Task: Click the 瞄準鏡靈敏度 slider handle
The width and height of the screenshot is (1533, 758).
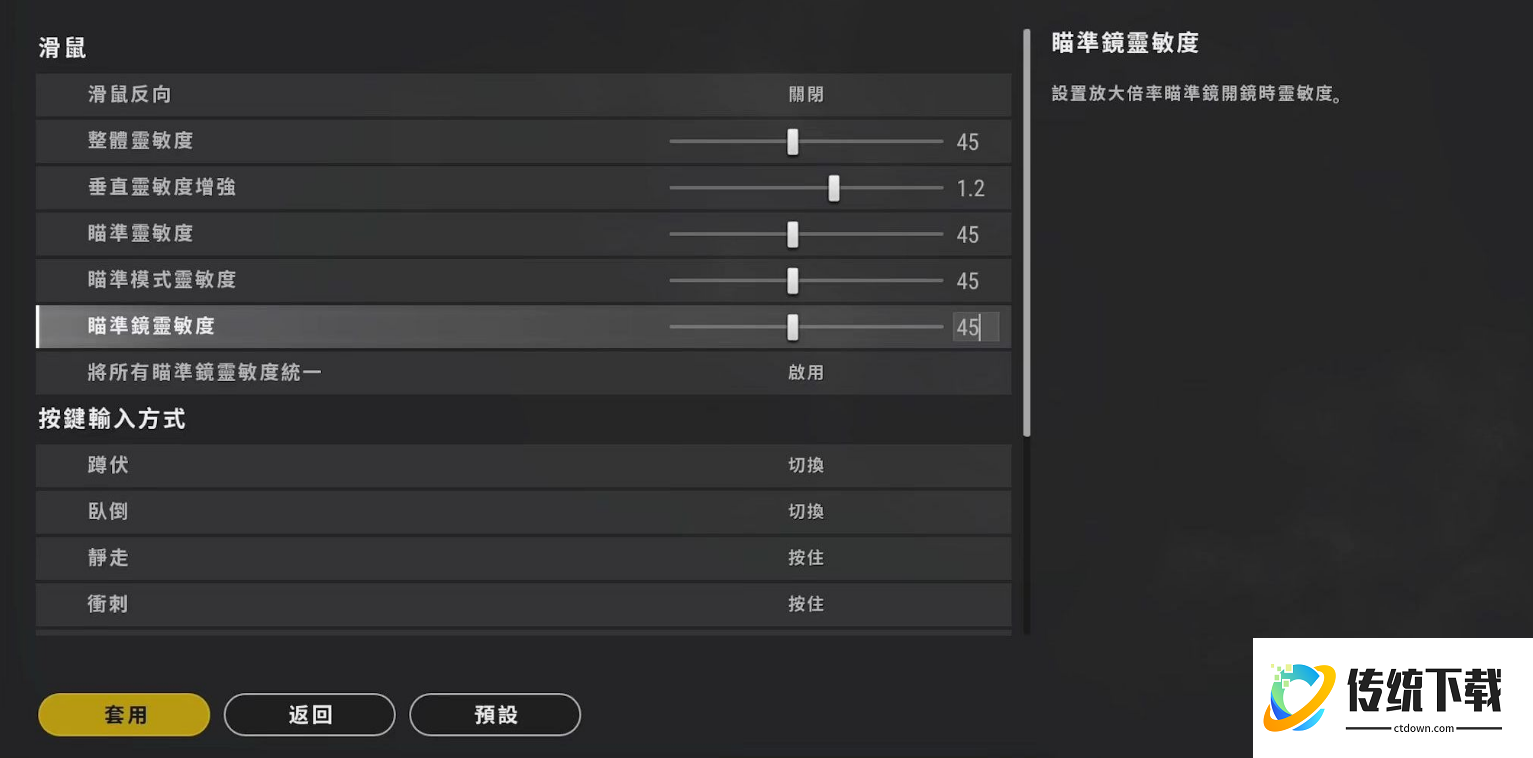Action: tap(794, 327)
